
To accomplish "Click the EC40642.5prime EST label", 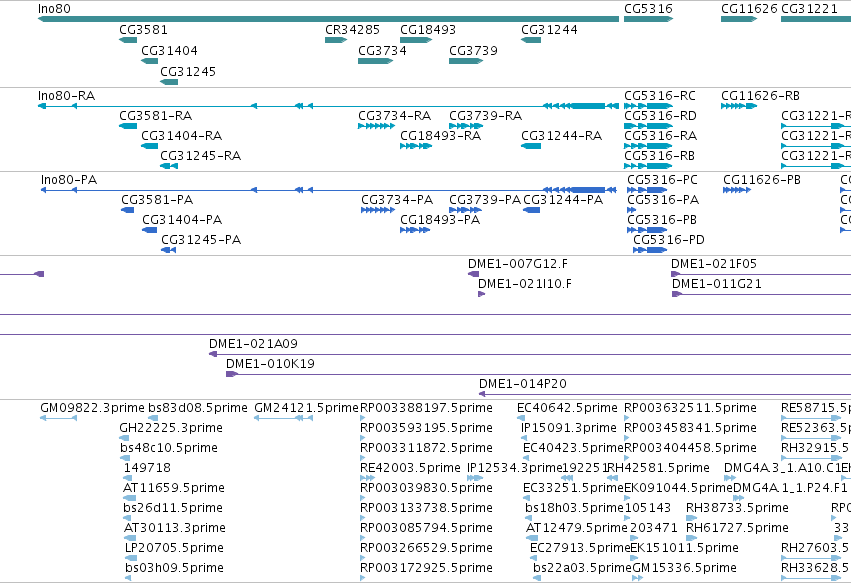I will coord(567,408).
